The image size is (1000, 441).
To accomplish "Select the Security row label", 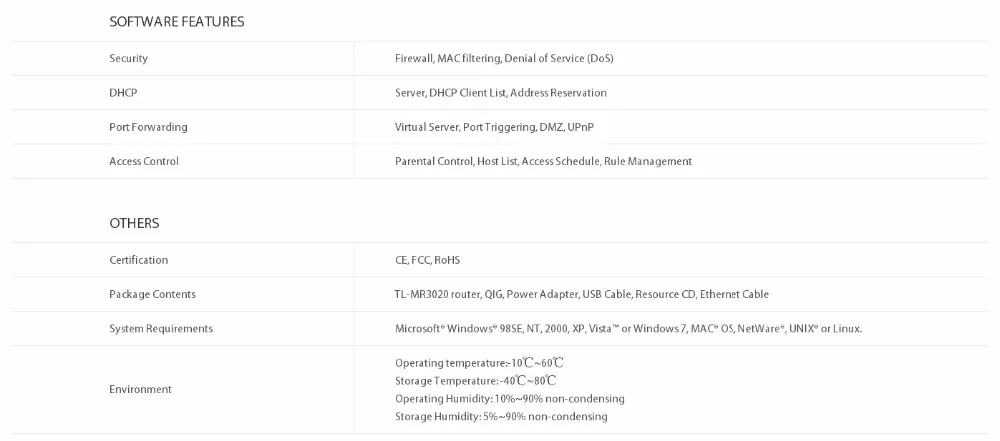I will pyautogui.click(x=128, y=58).
